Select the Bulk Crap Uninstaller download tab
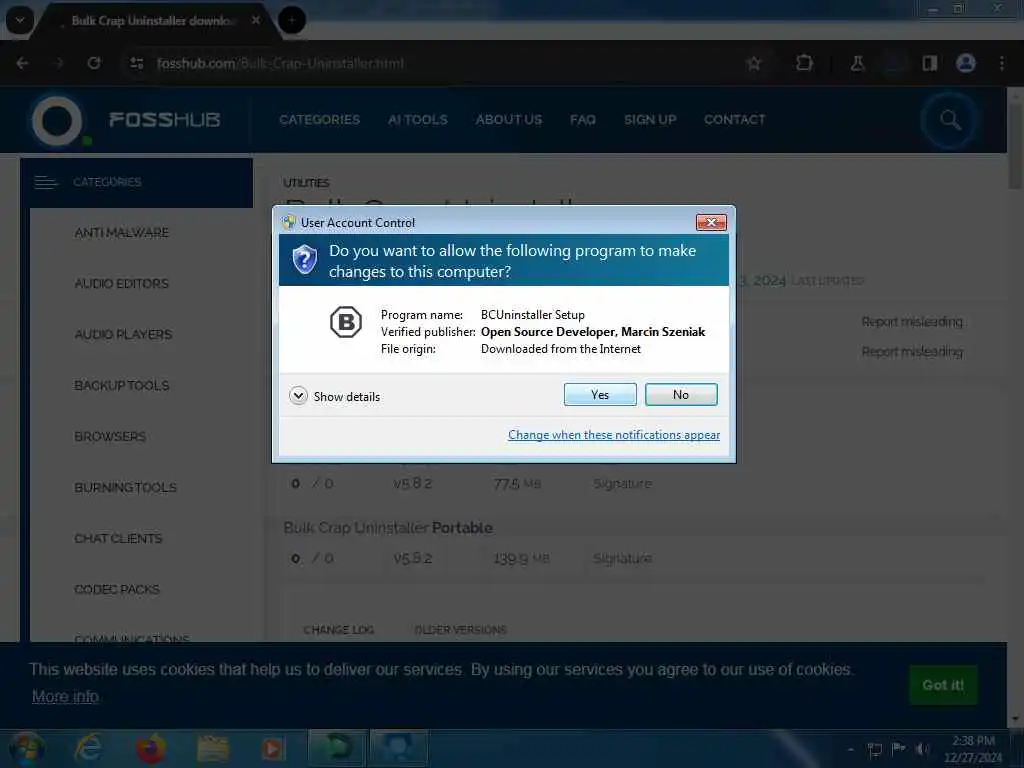This screenshot has width=1024, height=768. point(153,21)
